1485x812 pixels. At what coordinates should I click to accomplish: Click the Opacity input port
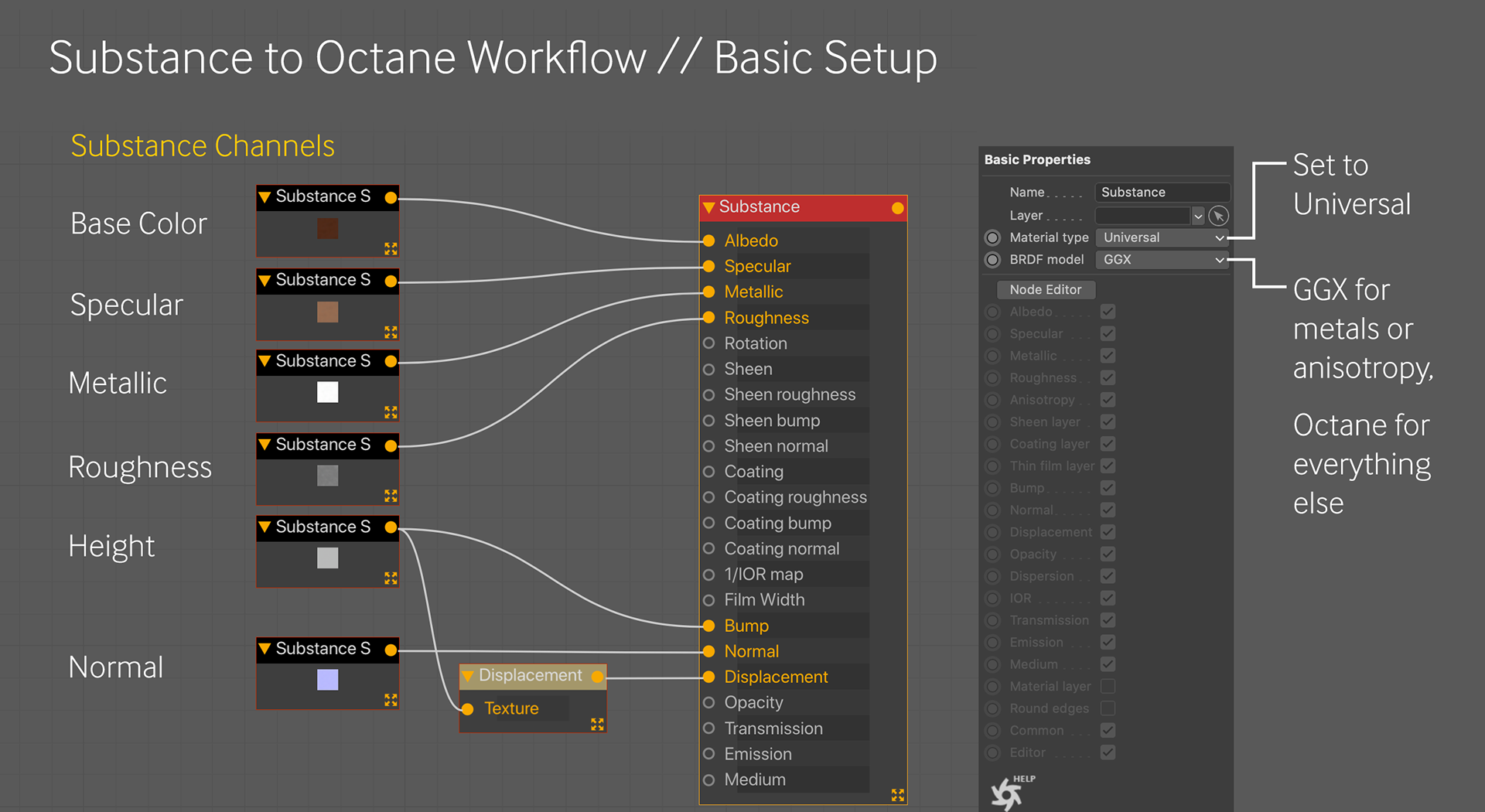click(708, 703)
